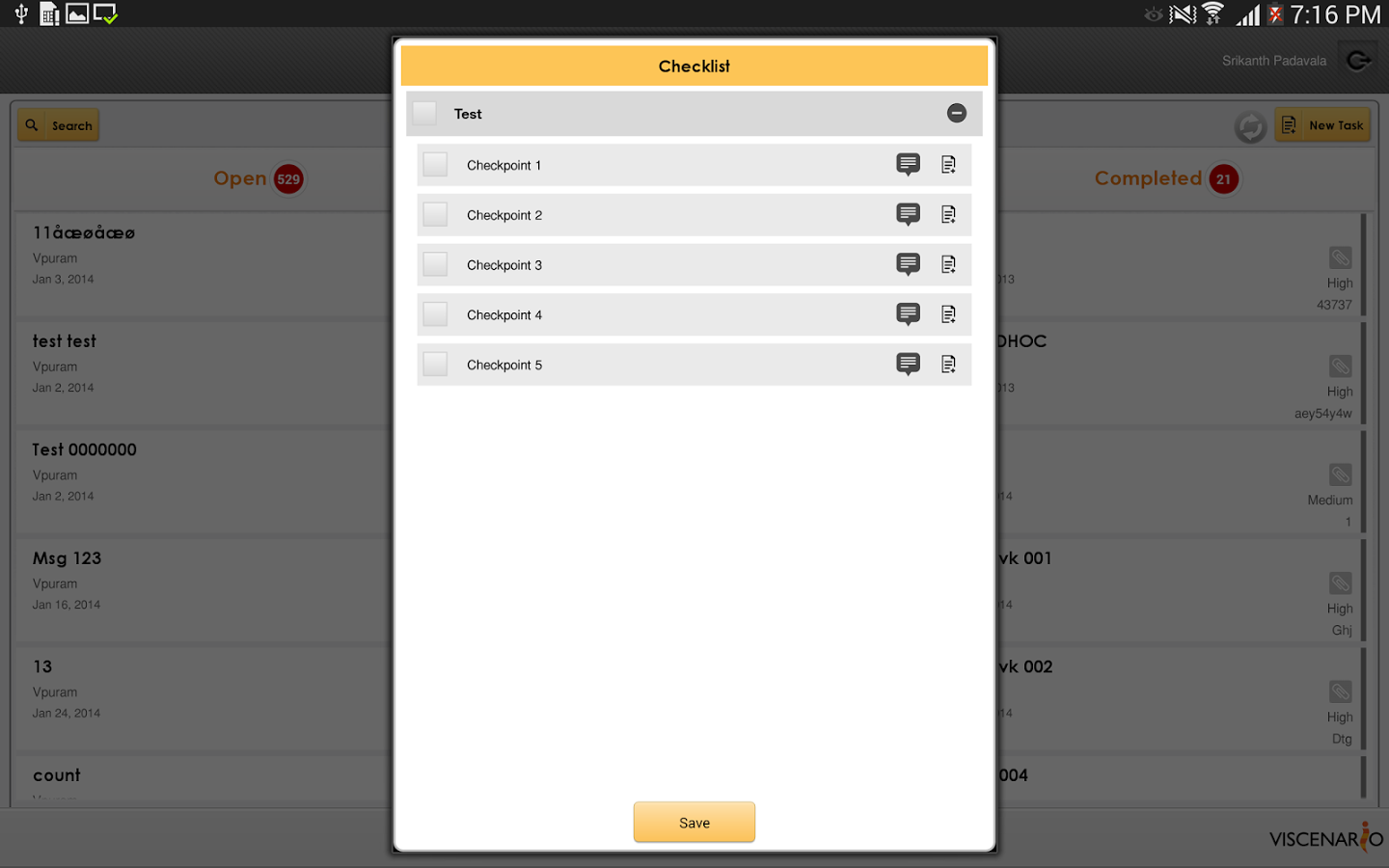Click the logout icon next to Srikanth Padavala

click(1358, 61)
